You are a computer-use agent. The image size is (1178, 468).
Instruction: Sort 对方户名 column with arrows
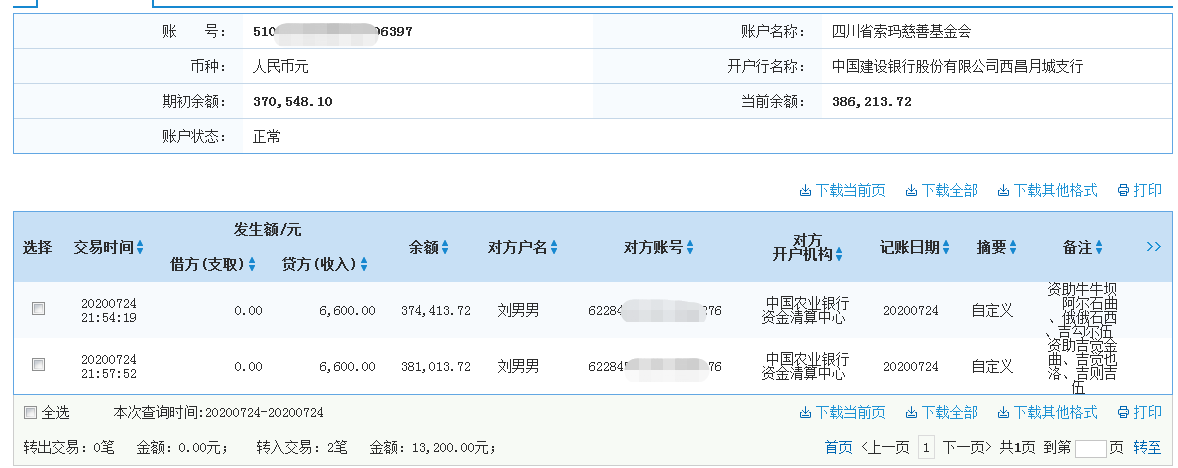click(x=554, y=248)
